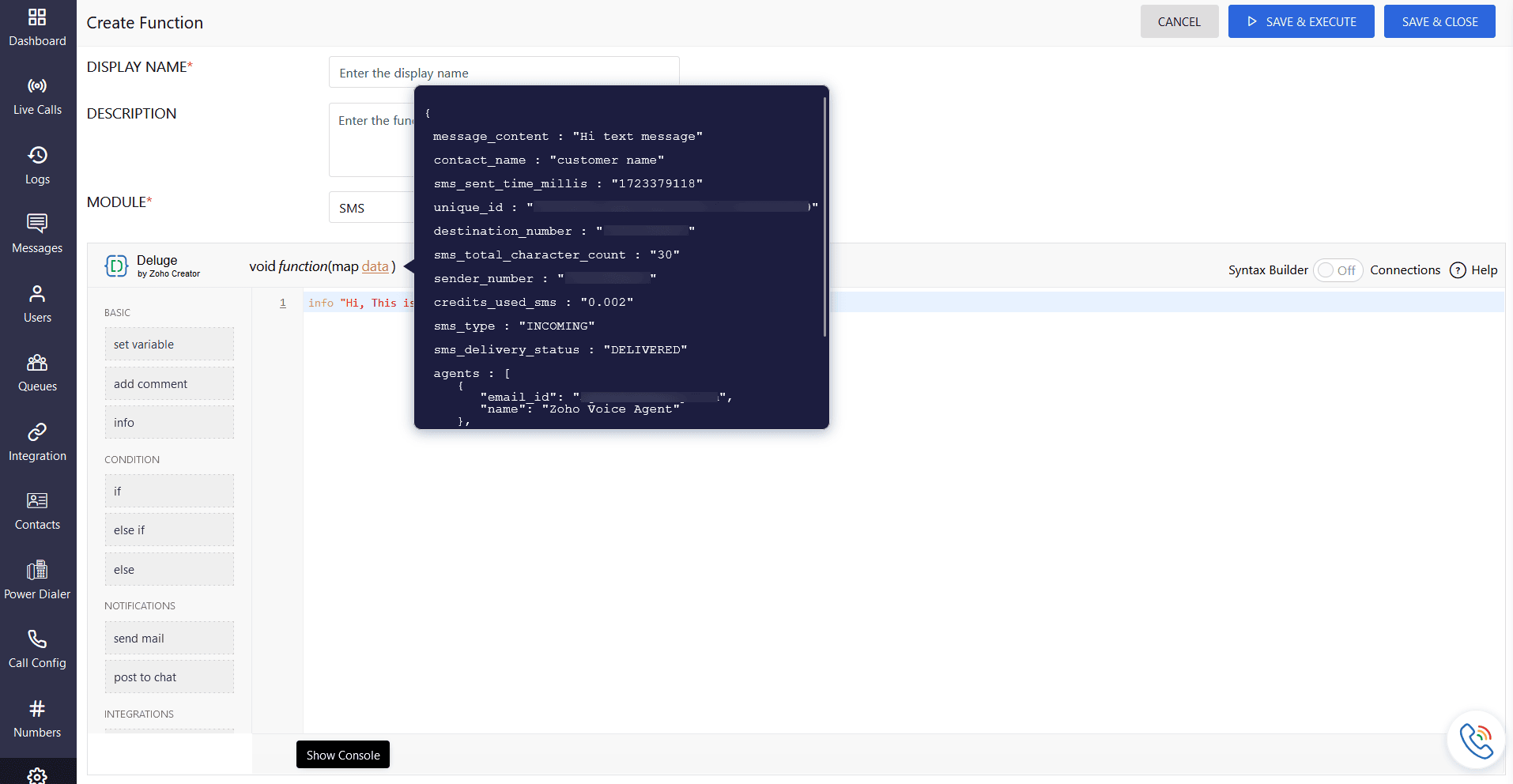Click the 'Zoho Voice Agent' name line
This screenshot has width=1513, height=784.
coord(581,409)
